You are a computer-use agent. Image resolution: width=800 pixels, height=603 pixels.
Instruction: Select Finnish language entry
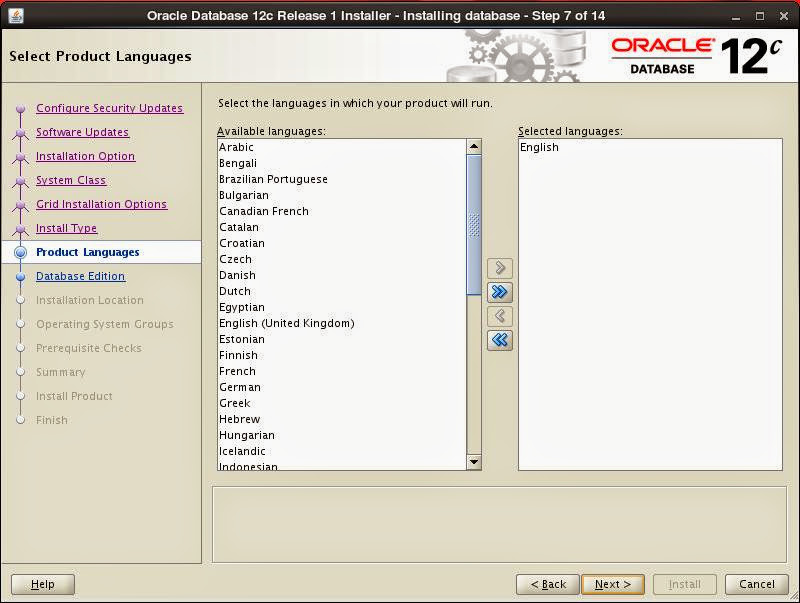tap(342, 355)
